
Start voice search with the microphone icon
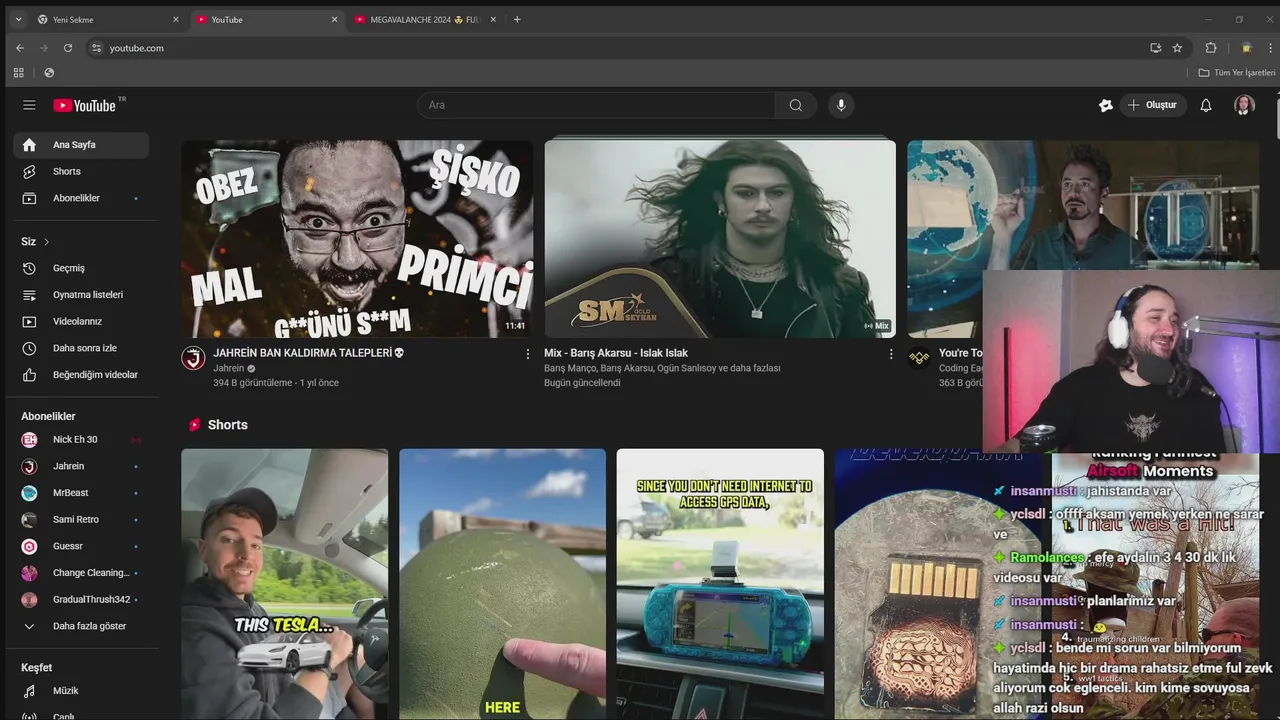841,105
